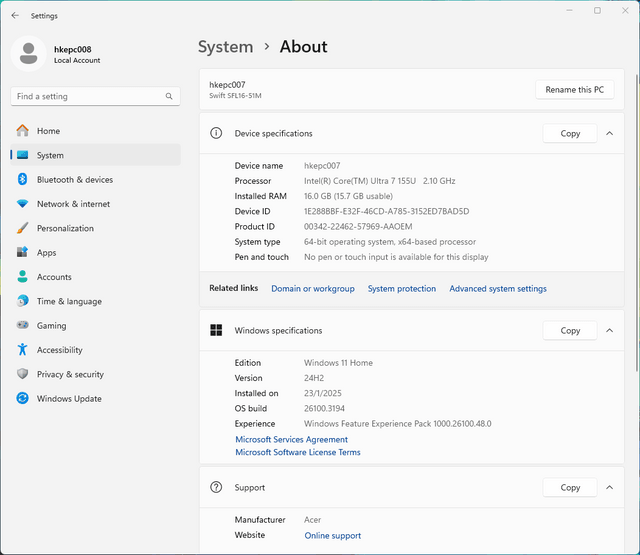Open the Home settings page

tap(95, 131)
